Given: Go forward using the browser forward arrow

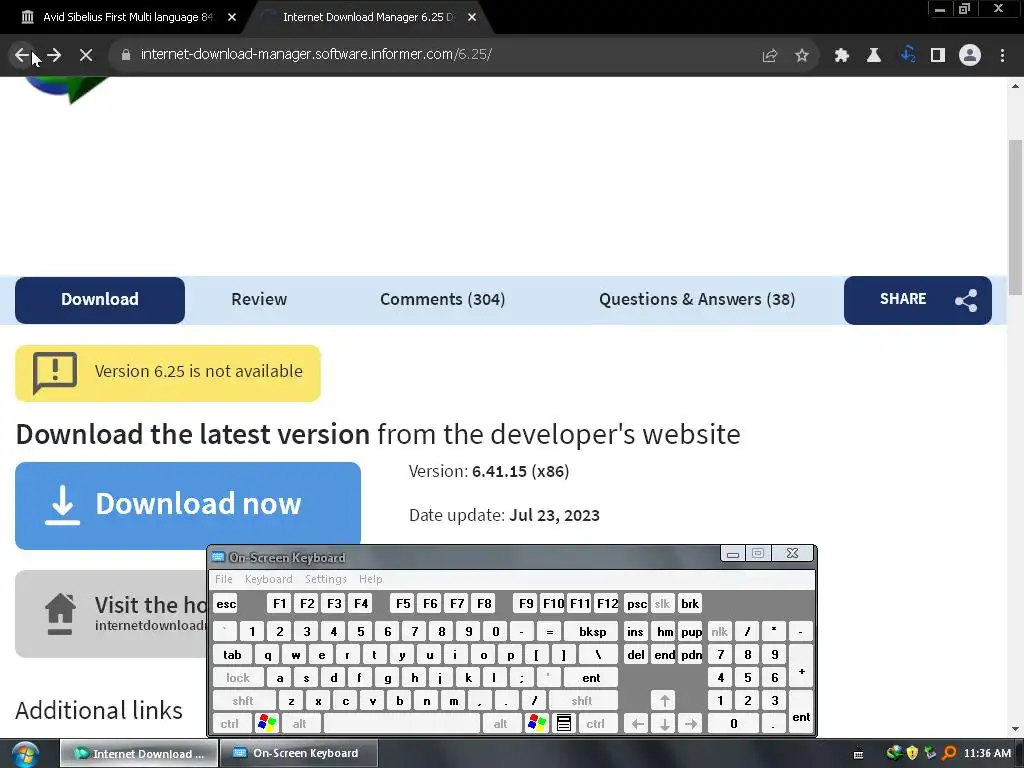Looking at the screenshot, I should [x=54, y=55].
